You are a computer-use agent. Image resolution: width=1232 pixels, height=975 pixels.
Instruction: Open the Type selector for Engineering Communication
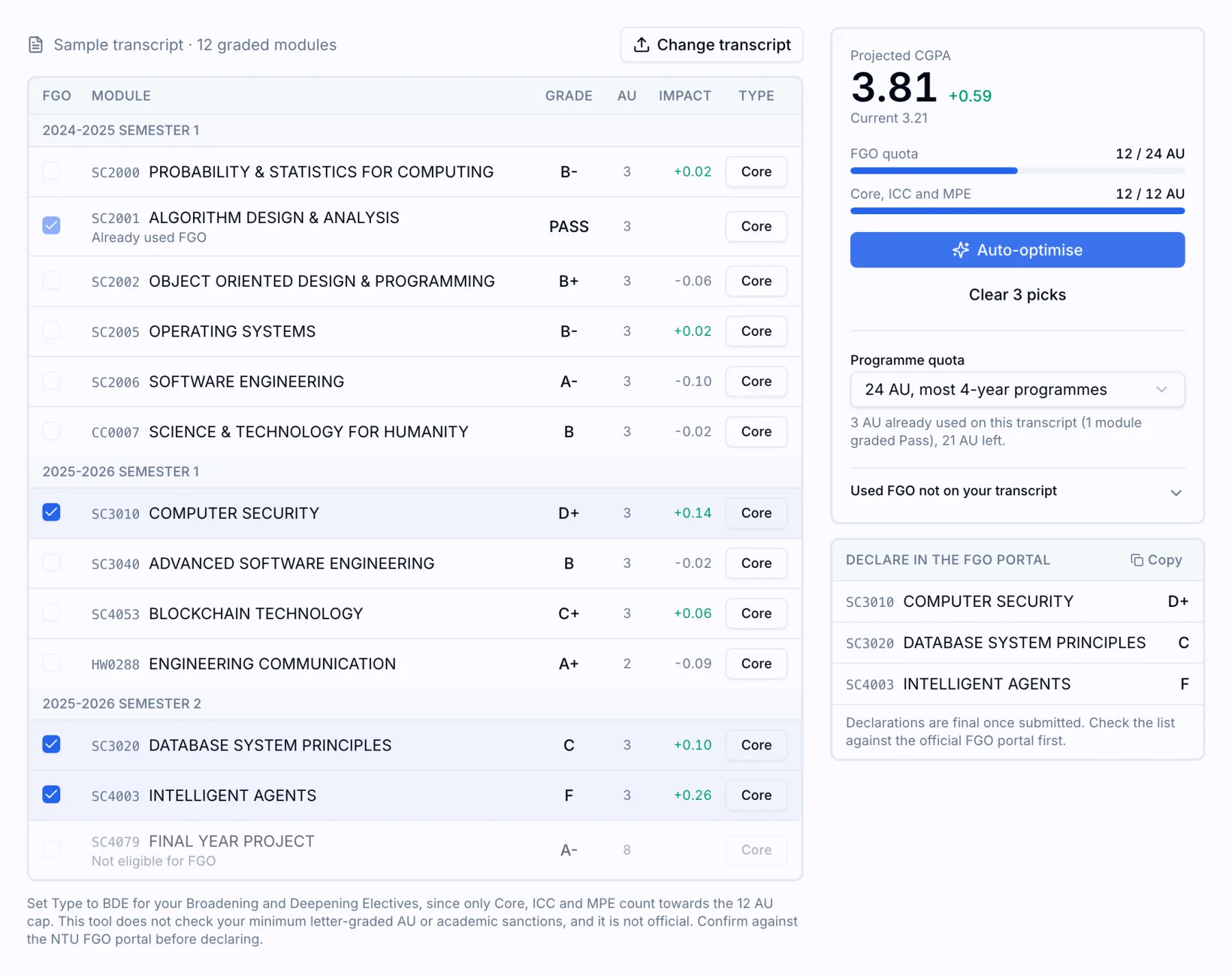pyautogui.click(x=756, y=664)
